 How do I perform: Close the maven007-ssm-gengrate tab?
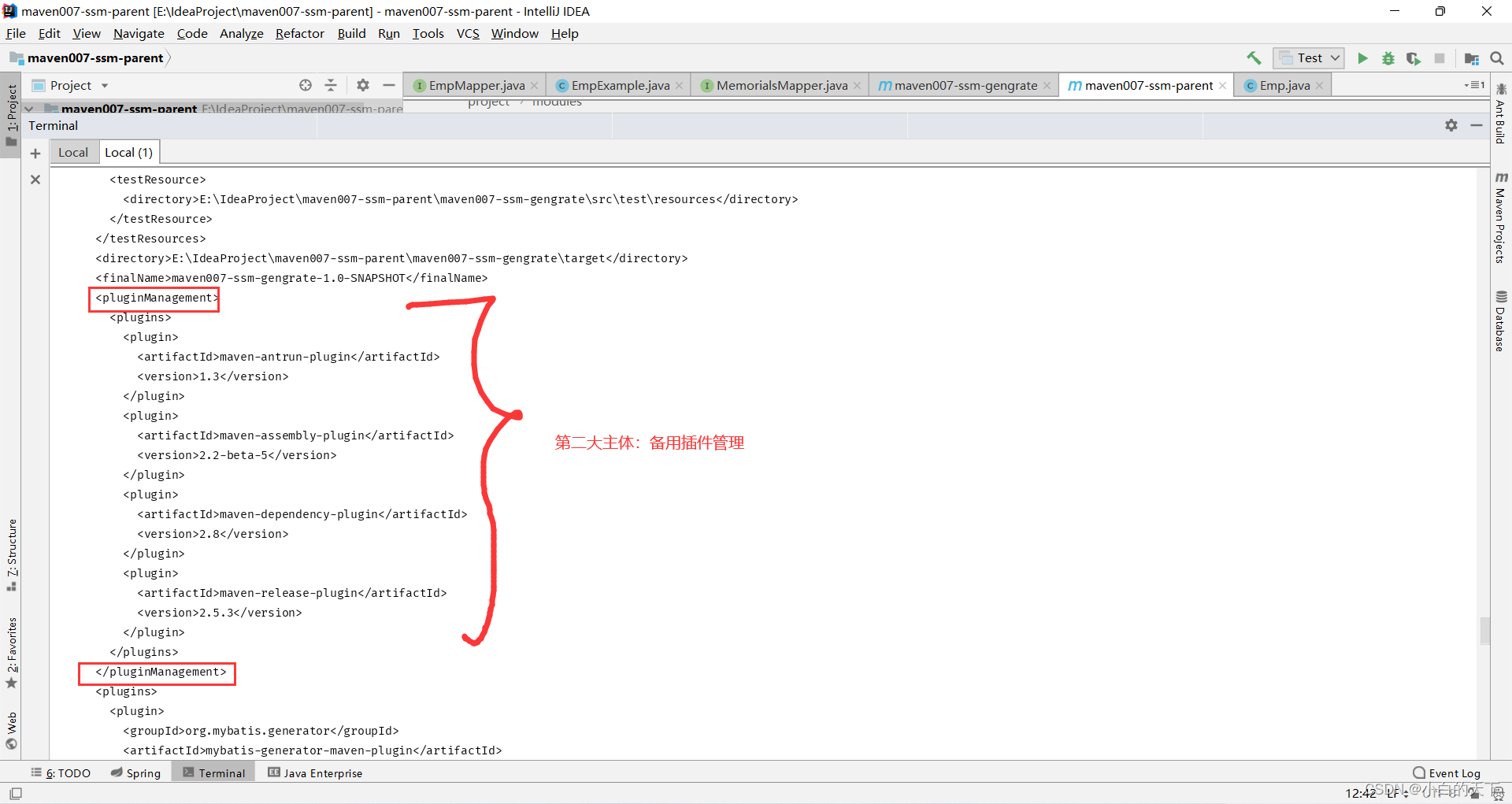(x=1047, y=86)
